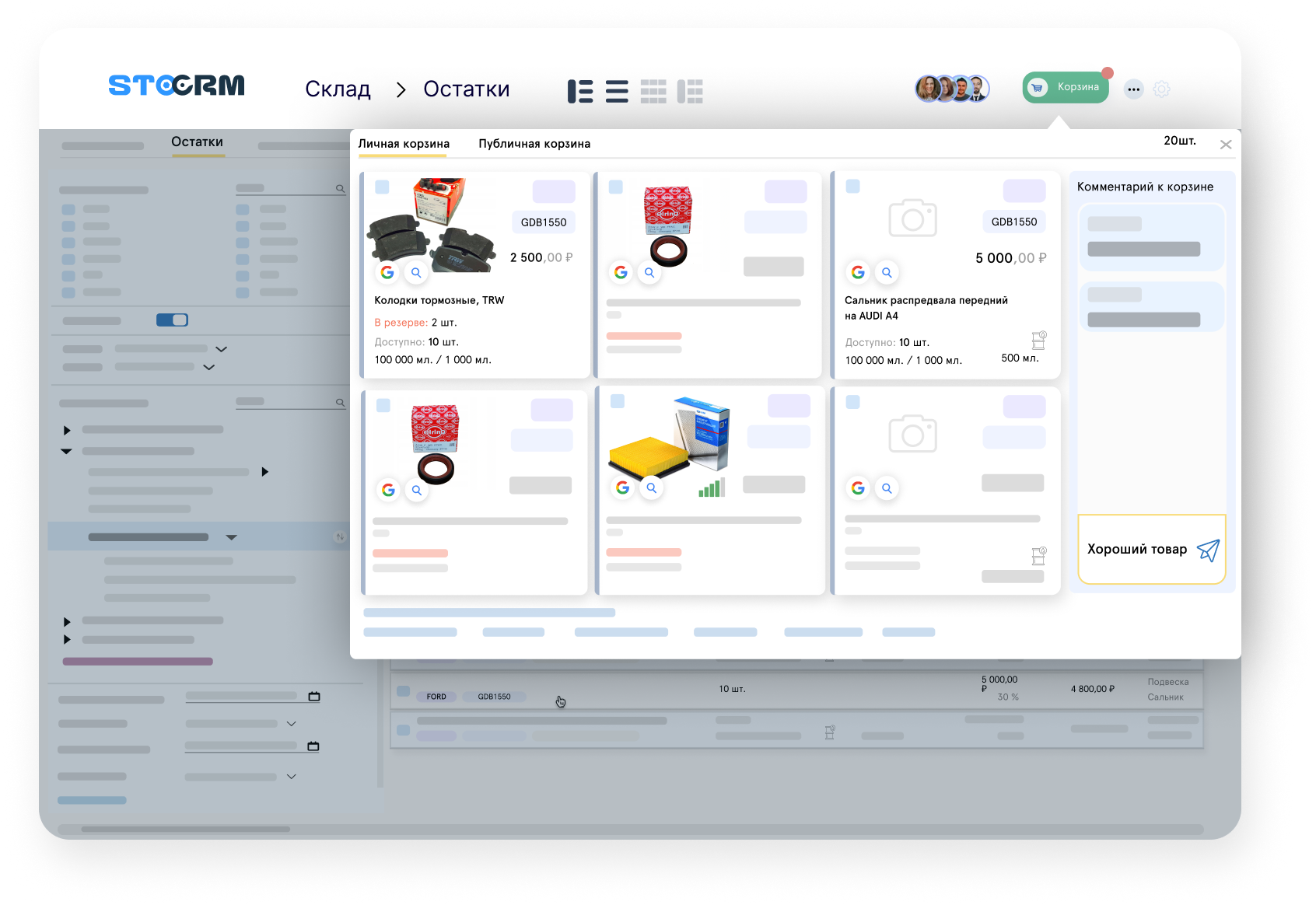Expand child tree row with right-side arrow
1316x905 pixels.
point(265,472)
